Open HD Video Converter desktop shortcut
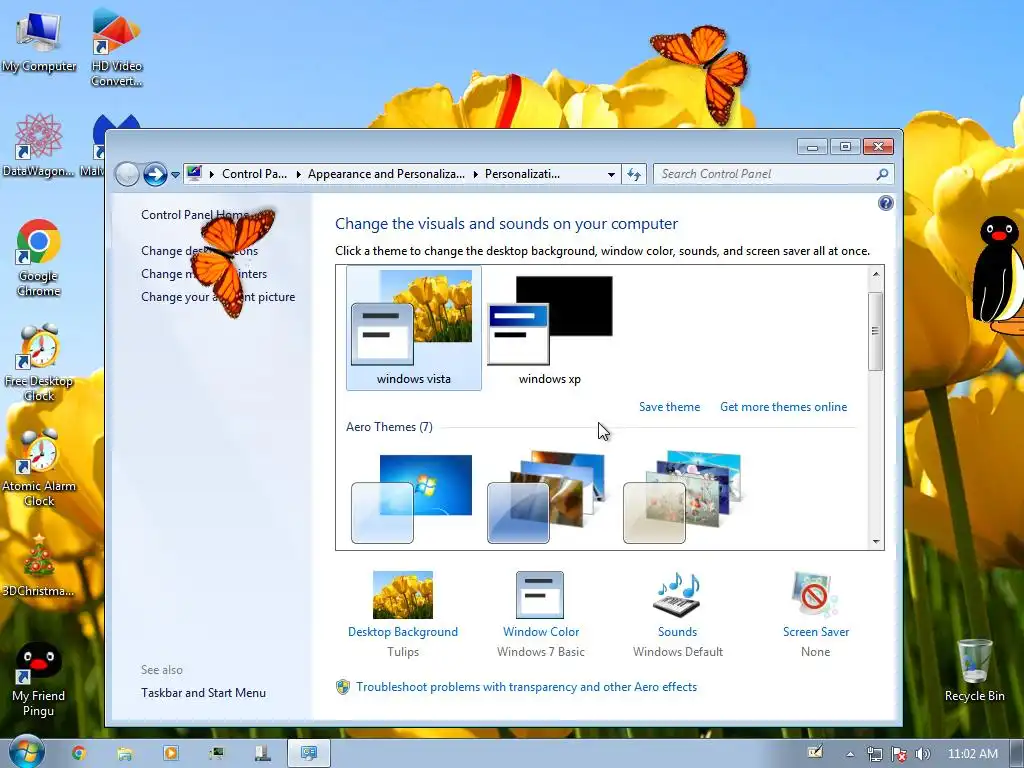 pos(116,47)
